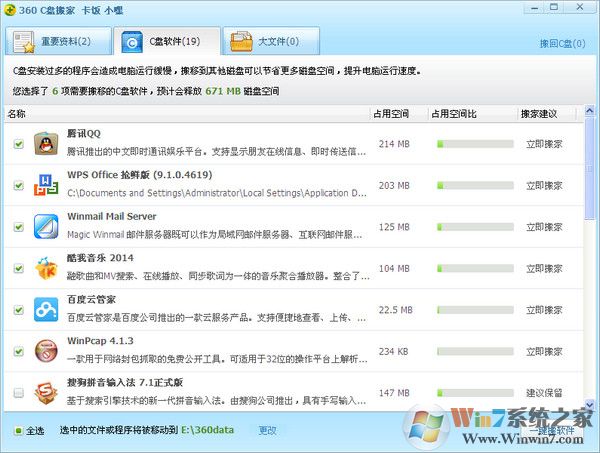Uncheck the WinPcap 4.1.3 checkbox
This screenshot has width=600, height=453.
(18, 351)
